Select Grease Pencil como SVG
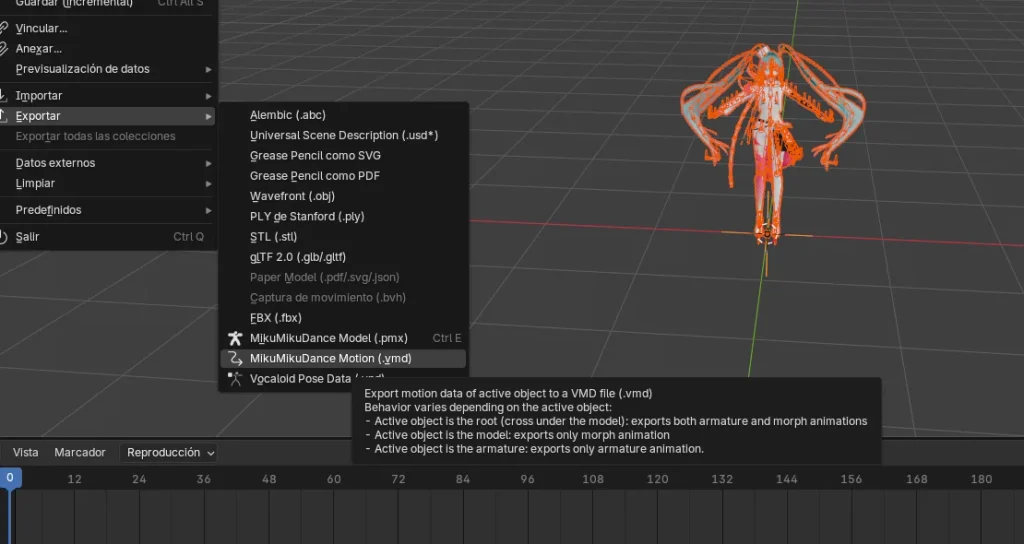The image size is (1024, 544). click(x=344, y=155)
